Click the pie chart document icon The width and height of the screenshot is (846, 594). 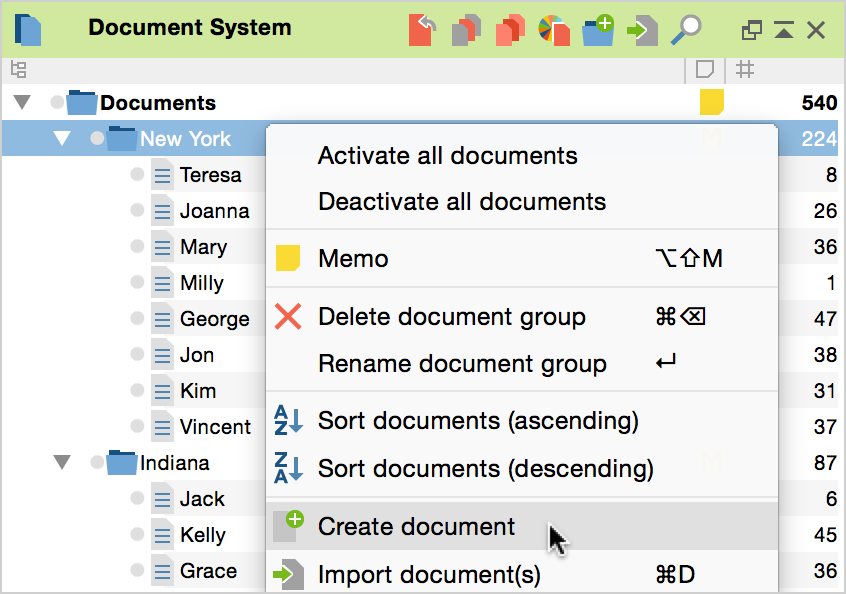[554, 30]
